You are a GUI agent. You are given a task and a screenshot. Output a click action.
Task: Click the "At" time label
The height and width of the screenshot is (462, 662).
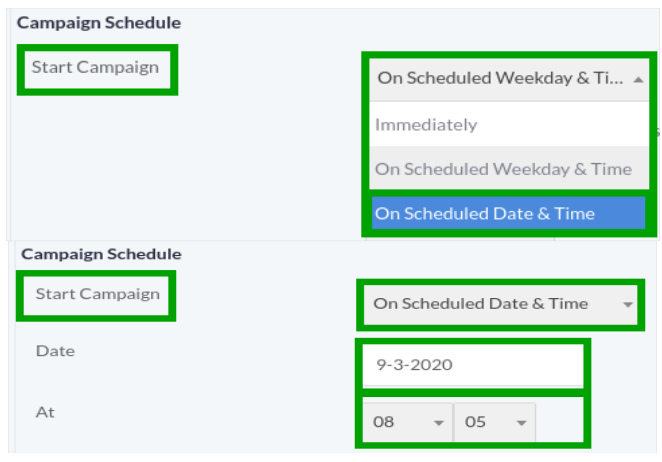pyautogui.click(x=44, y=409)
